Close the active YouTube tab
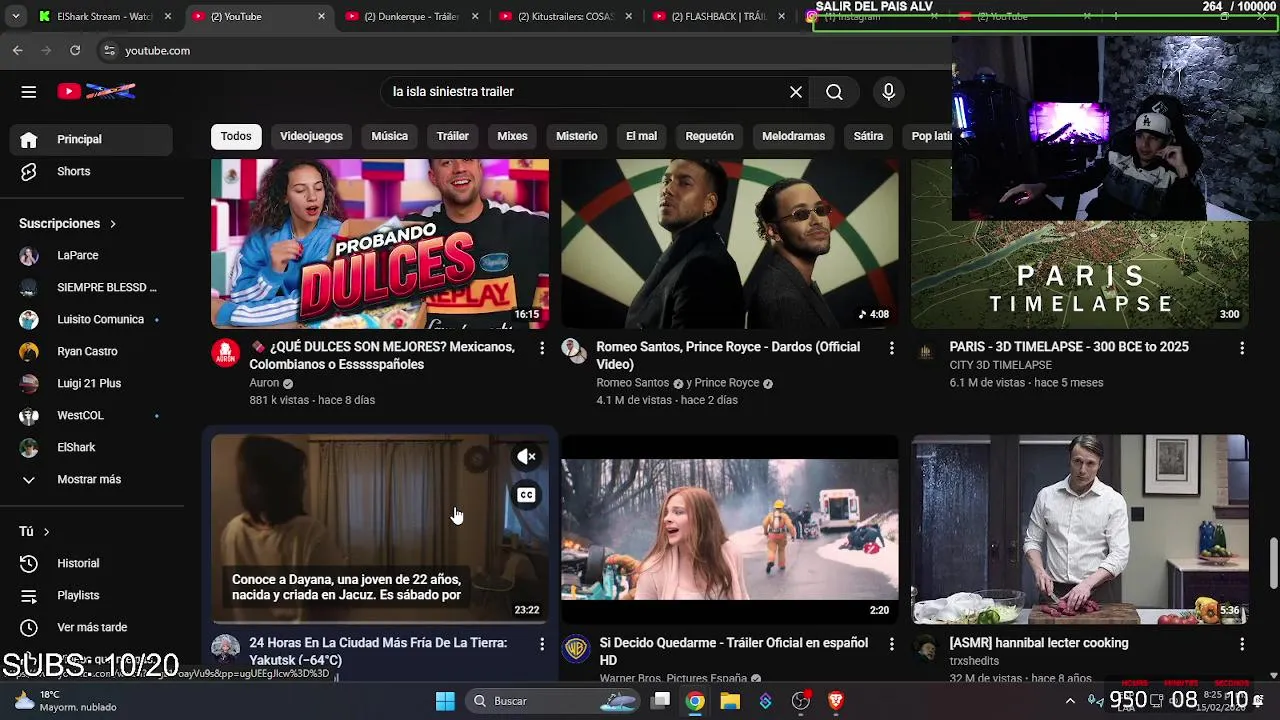Viewport: 1280px width, 720px height. [321, 17]
